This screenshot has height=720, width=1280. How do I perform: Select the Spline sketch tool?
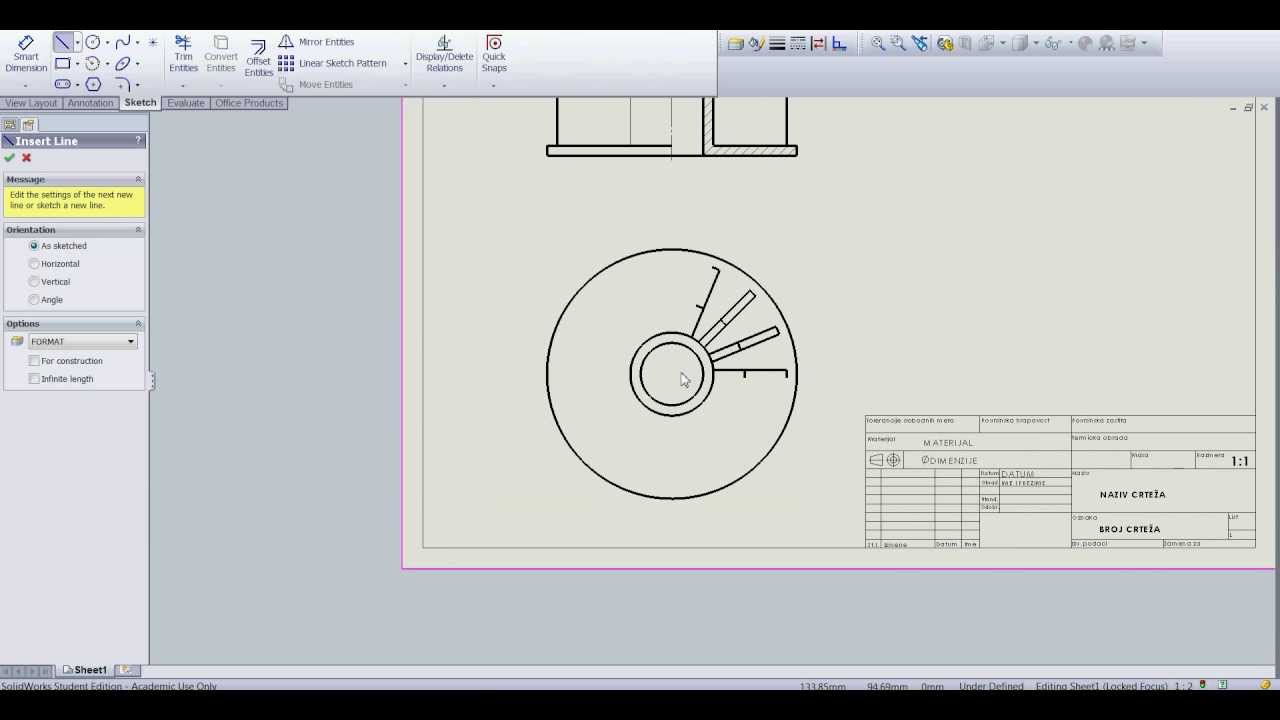click(x=122, y=42)
